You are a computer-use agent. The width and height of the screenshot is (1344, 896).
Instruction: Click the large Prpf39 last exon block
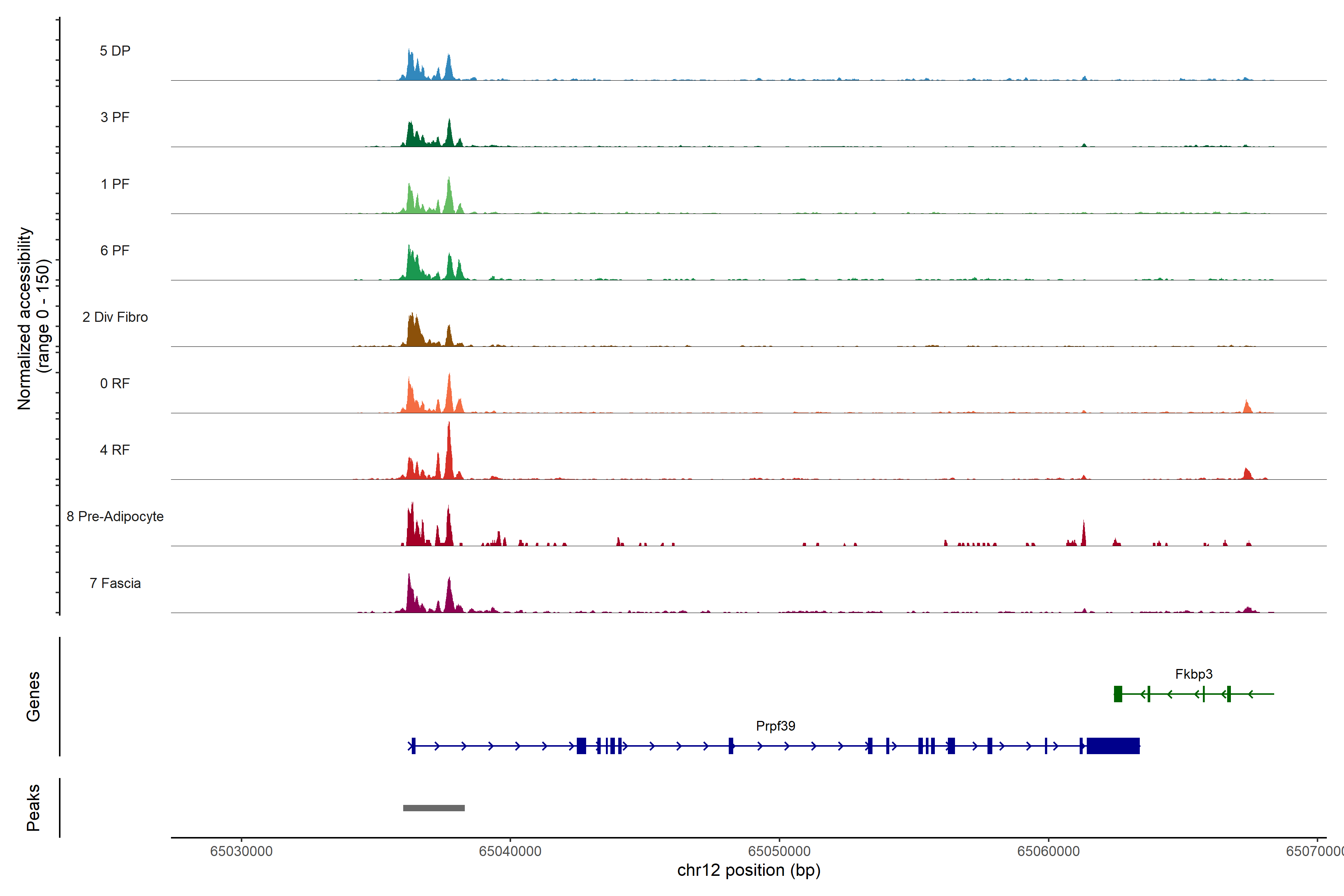[x=1113, y=746]
